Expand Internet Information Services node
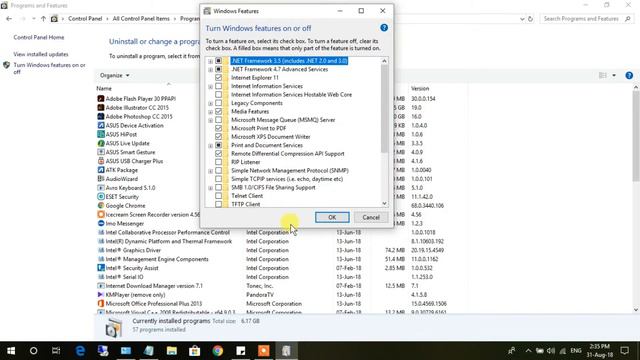This screenshot has width=640, height=360. (210, 87)
